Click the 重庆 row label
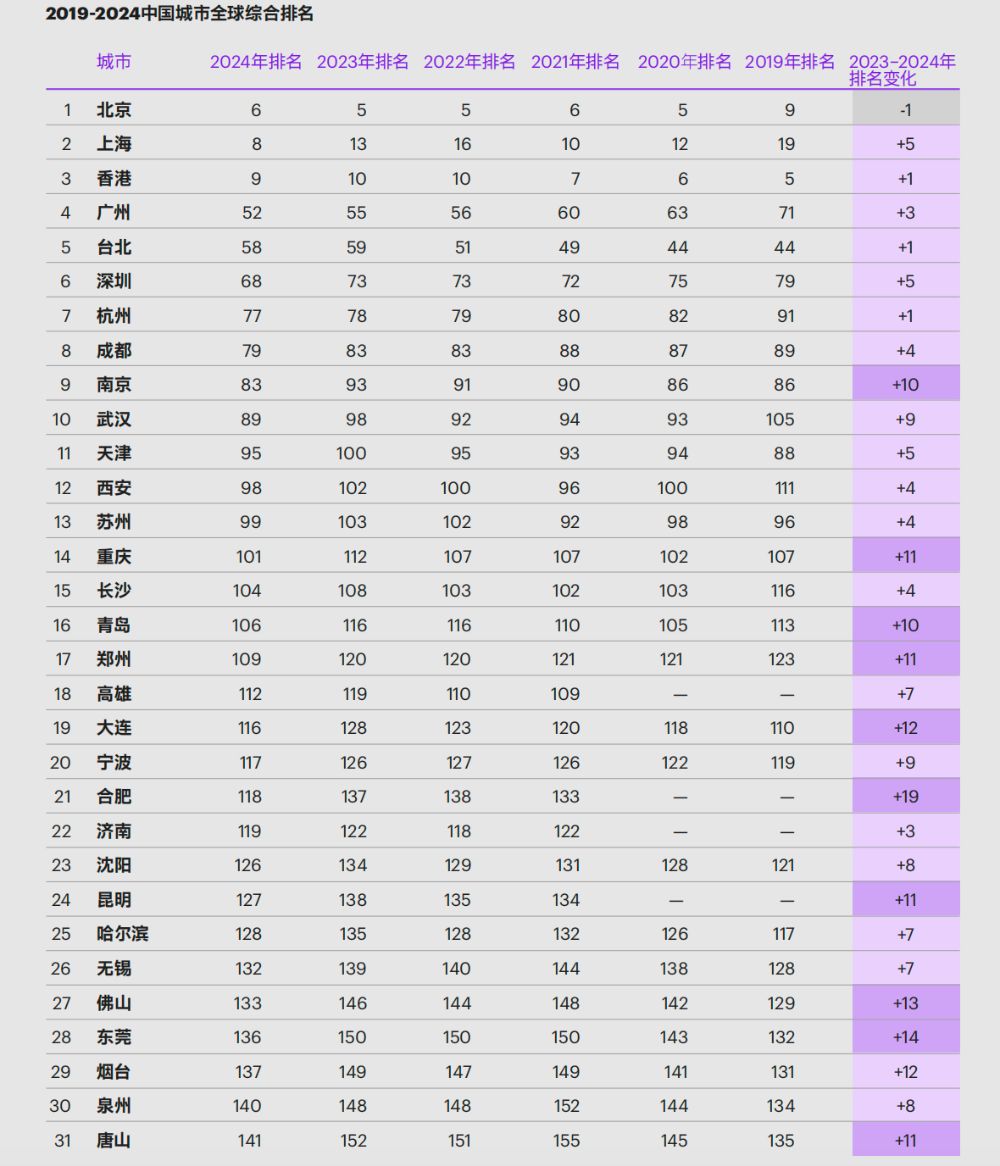1000x1166 pixels. coord(114,556)
